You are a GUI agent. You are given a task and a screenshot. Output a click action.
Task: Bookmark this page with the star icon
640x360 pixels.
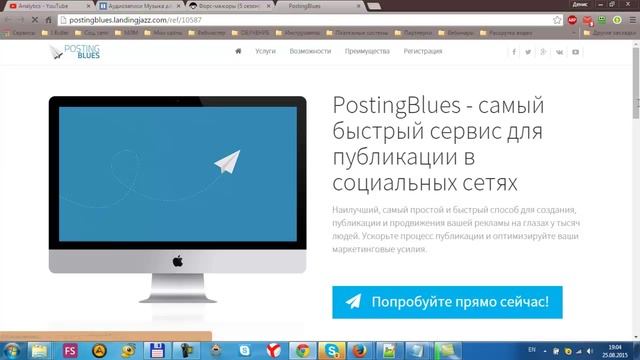pyautogui.click(x=557, y=20)
